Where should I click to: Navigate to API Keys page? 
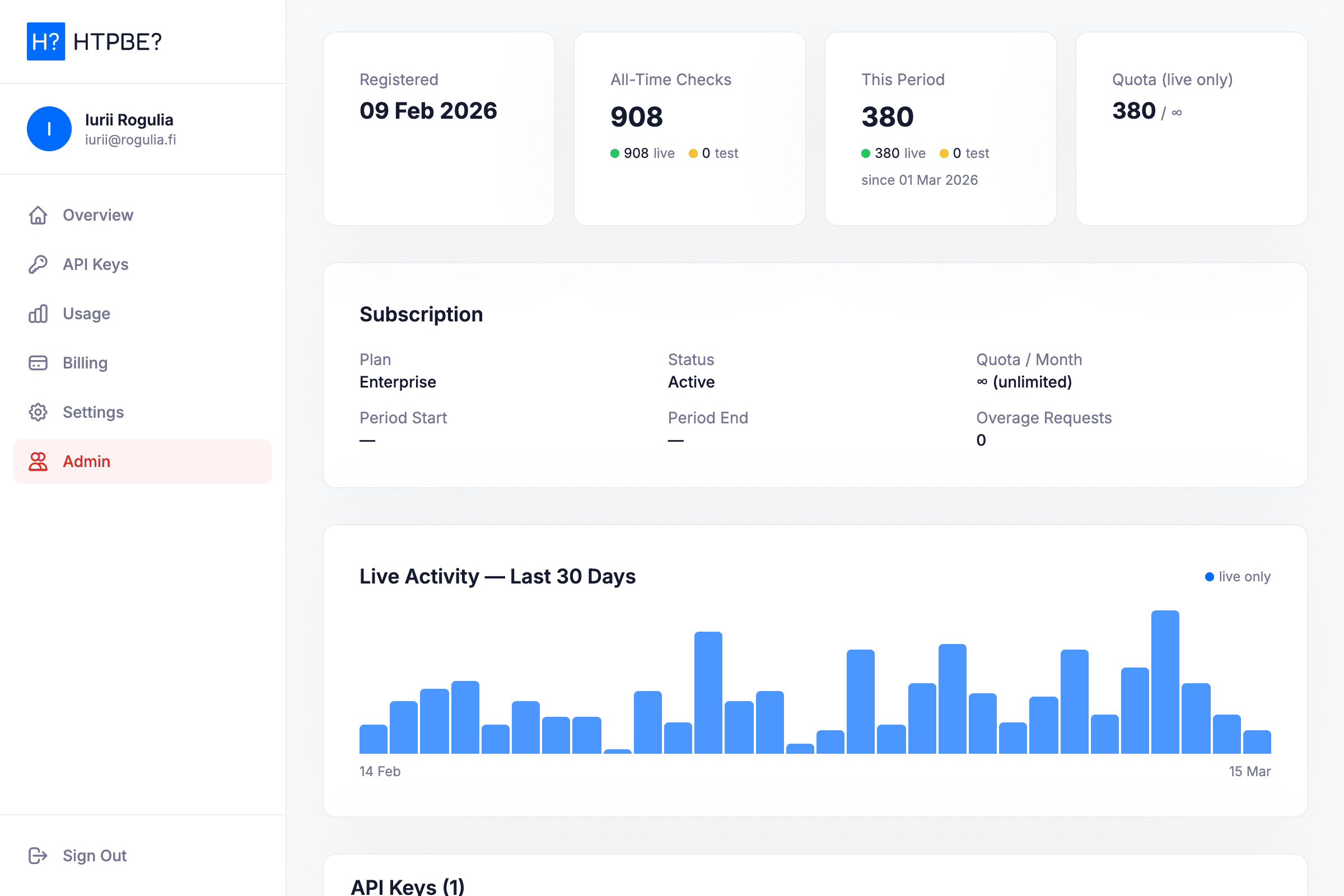tap(95, 264)
